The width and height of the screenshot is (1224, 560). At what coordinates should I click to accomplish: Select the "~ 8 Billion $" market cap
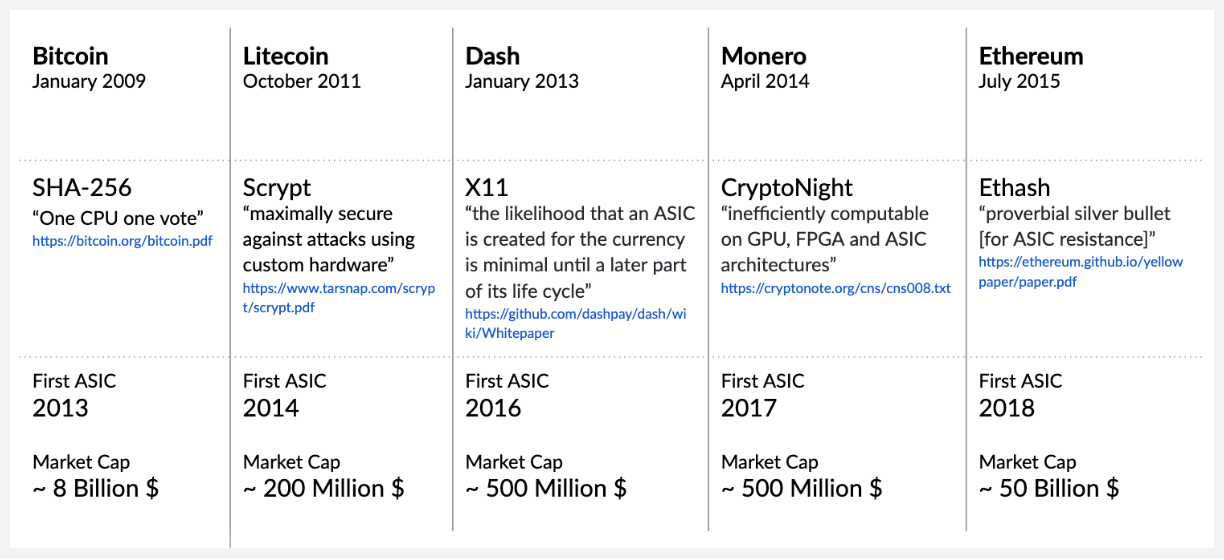click(95, 489)
